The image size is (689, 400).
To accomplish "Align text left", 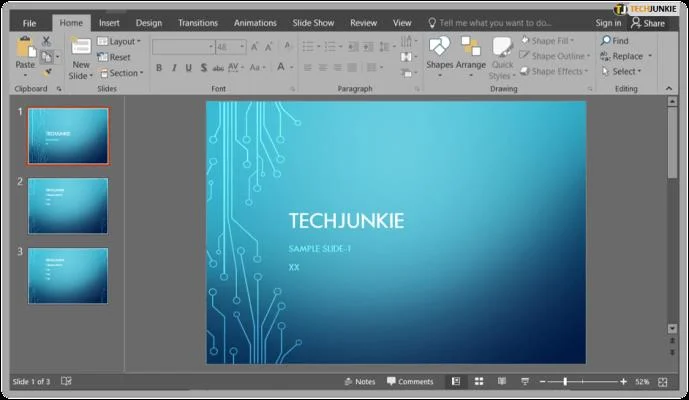I will coord(308,68).
